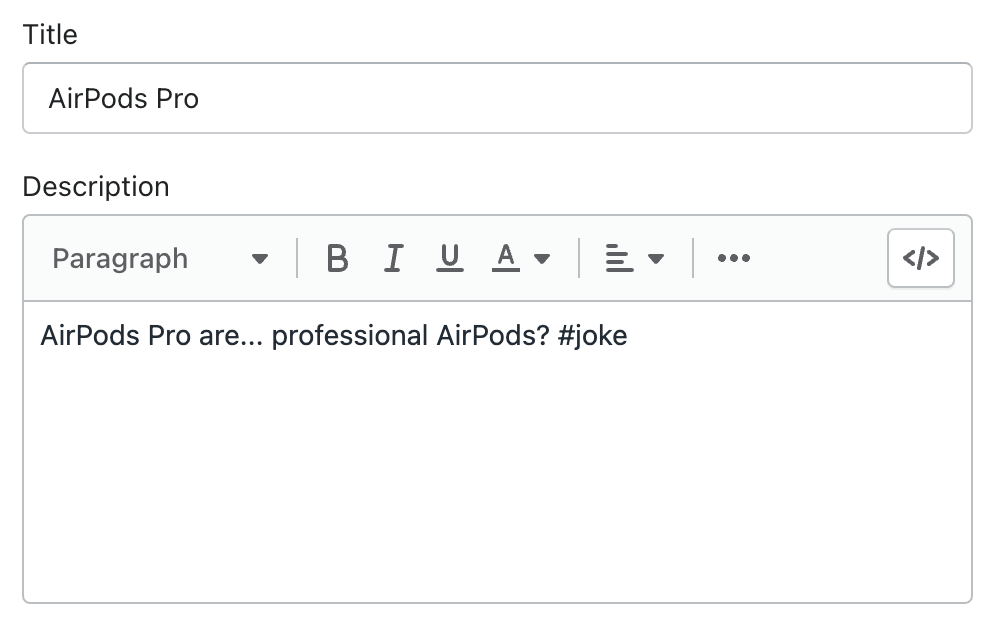
Task: Click the code view toggle button
Action: pos(920,258)
